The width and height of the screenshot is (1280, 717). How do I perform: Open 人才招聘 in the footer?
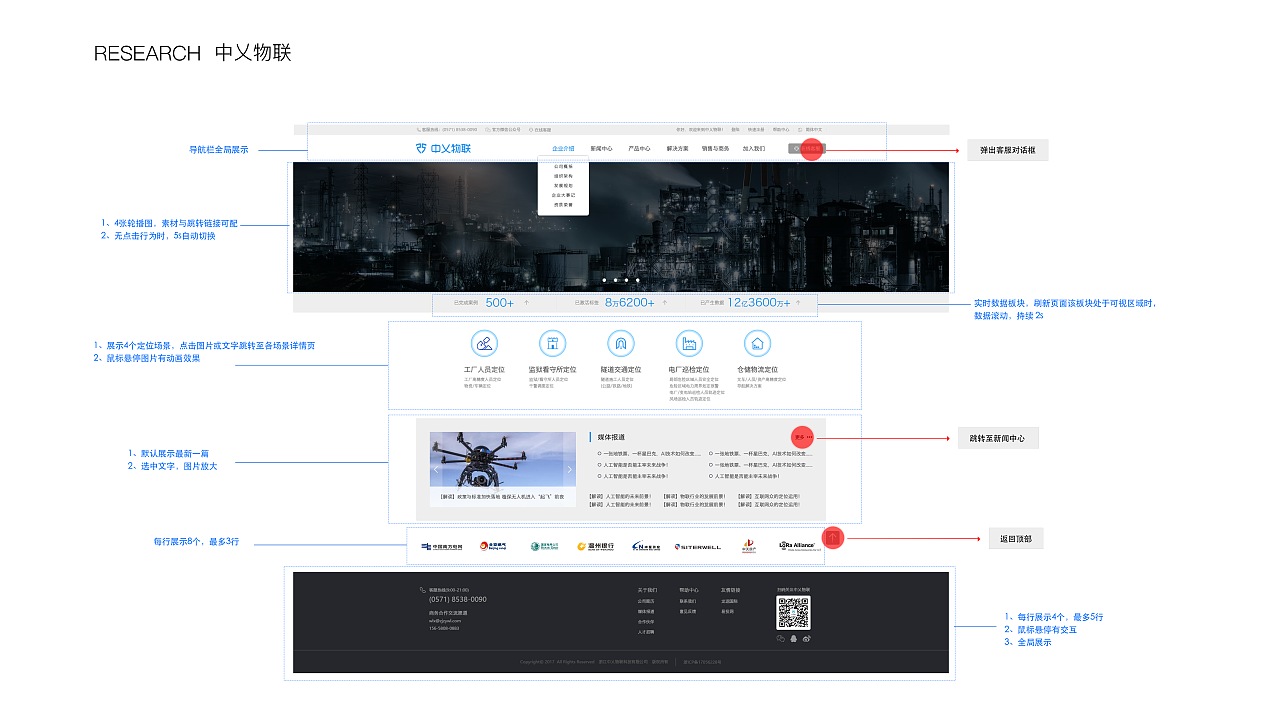pyautogui.click(x=646, y=632)
